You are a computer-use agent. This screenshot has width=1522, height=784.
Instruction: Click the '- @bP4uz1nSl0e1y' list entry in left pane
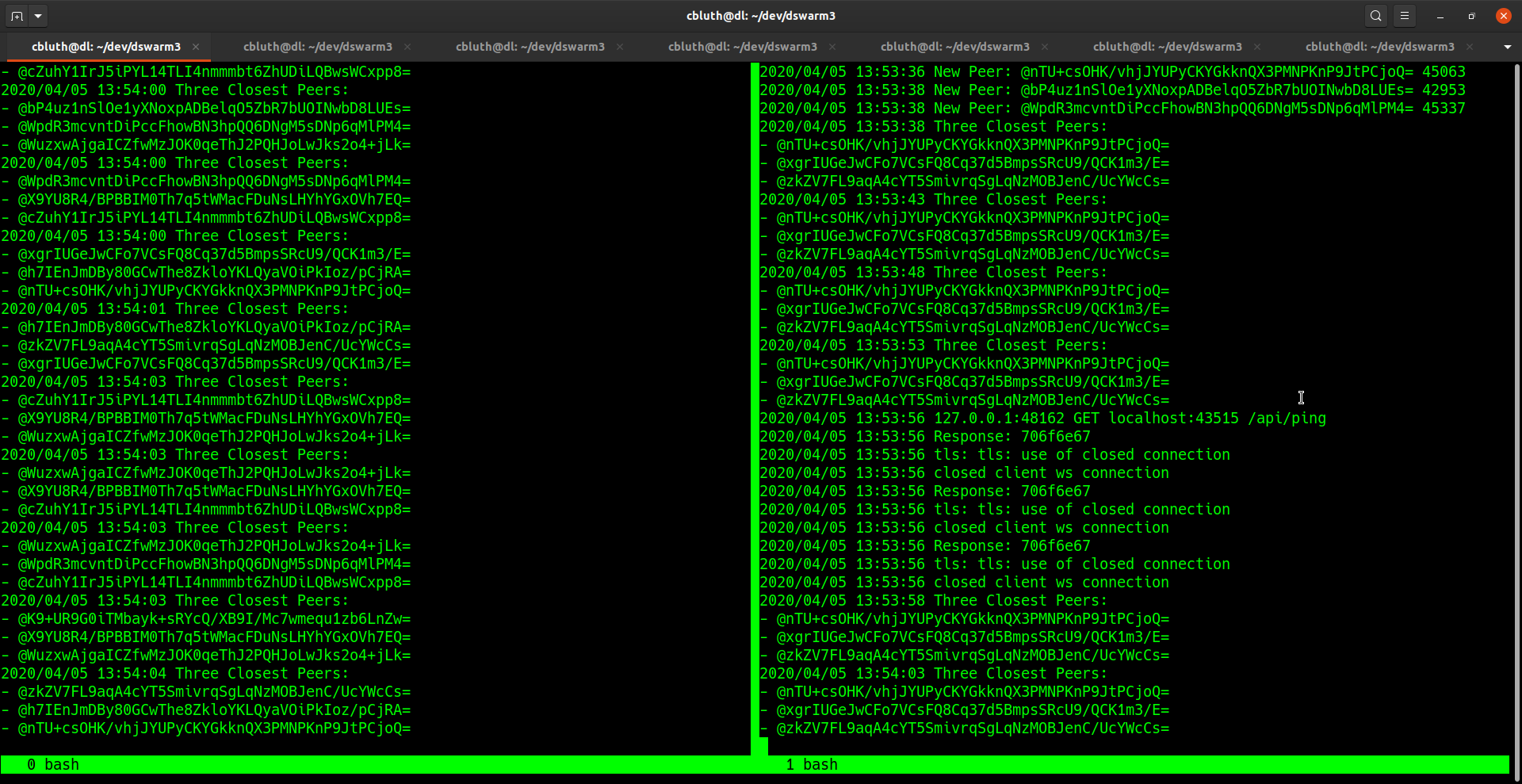[205, 109]
